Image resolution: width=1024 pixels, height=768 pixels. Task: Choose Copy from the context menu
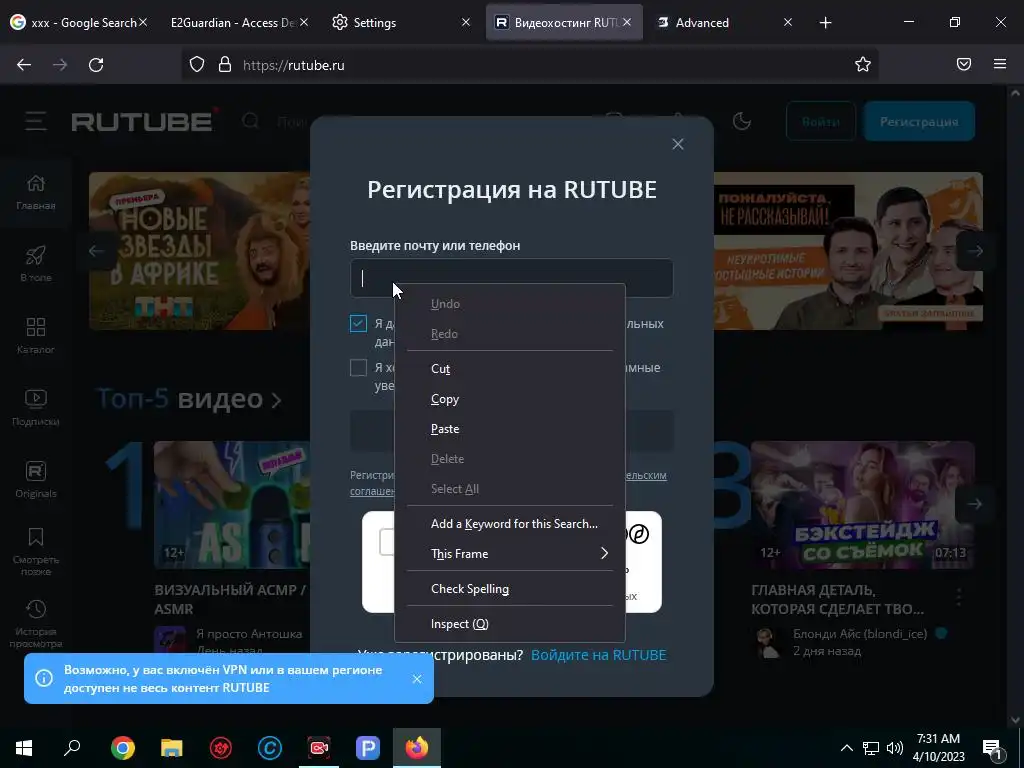510,399
